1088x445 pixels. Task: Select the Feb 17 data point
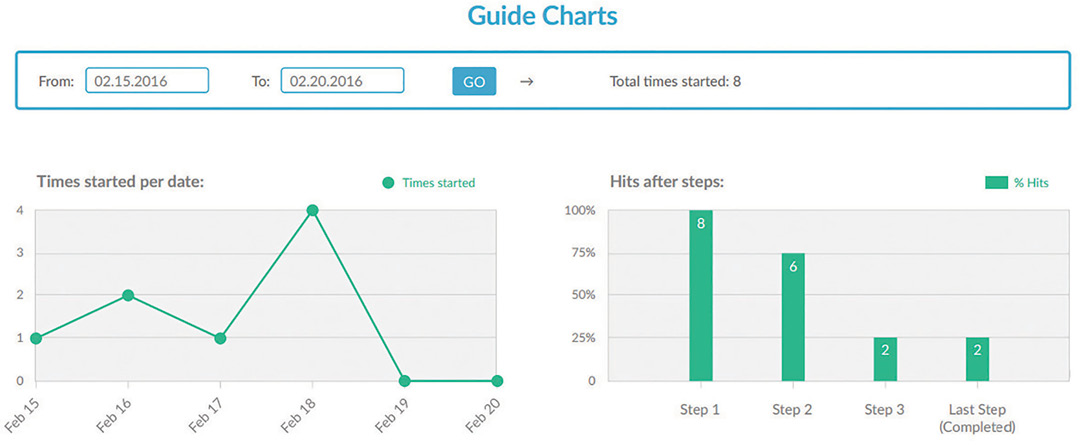coord(220,338)
